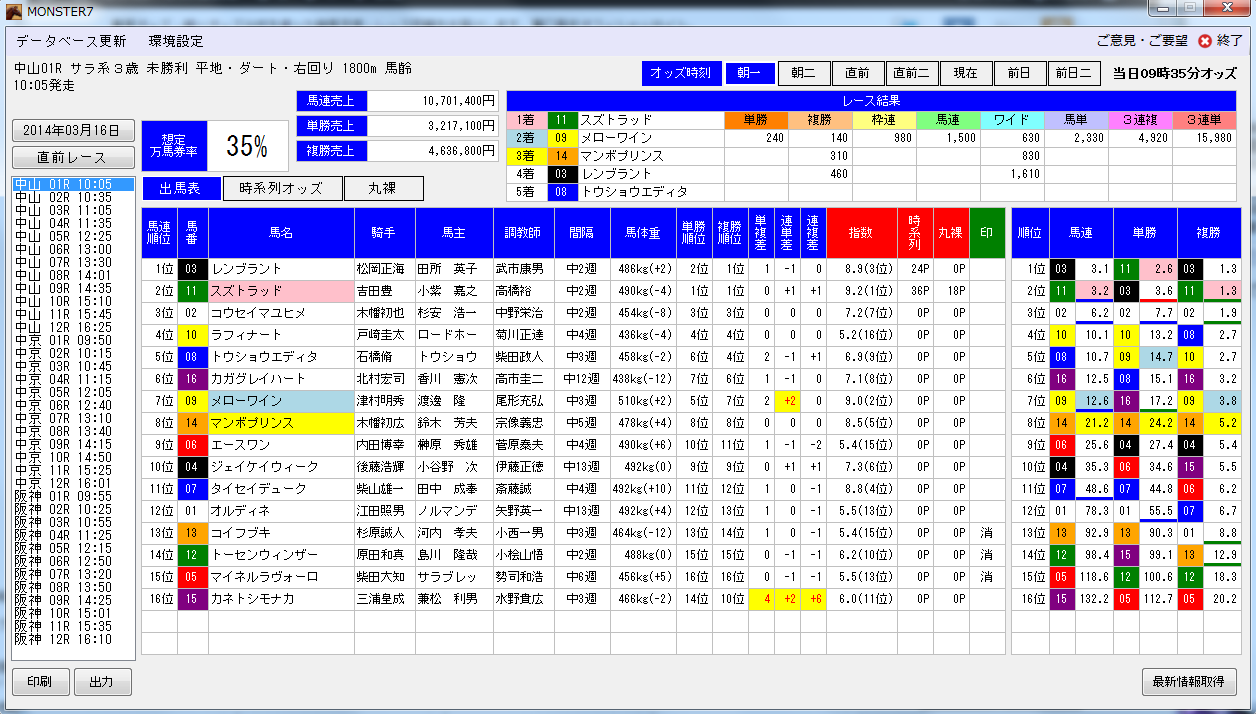Select race 阪神 11R 15:35 in list

[x=73, y=626]
